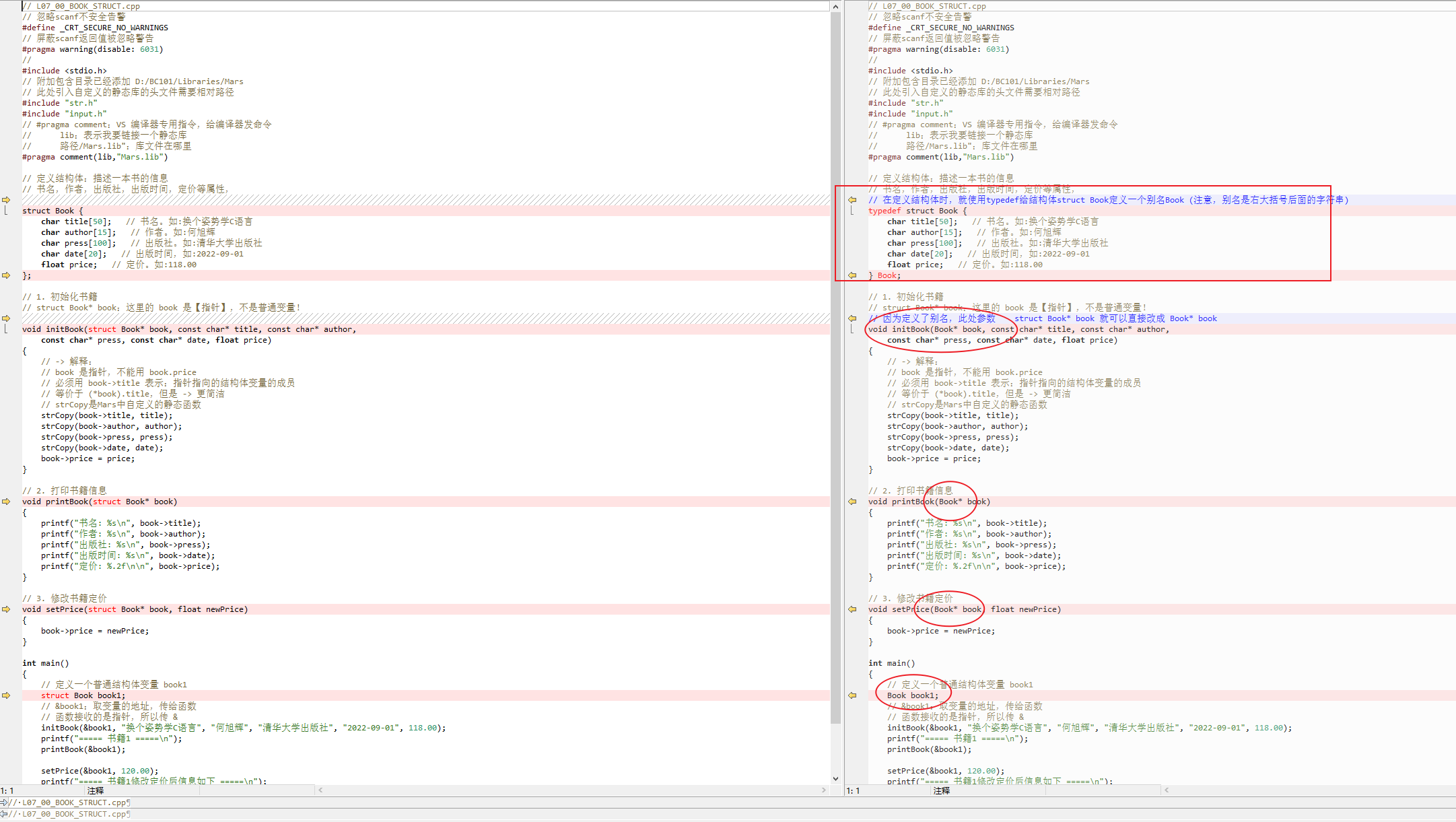Click left-pane arrow beside 'void setPrice(struct Book* book'
This screenshot has height=822, width=1456.
(x=6, y=609)
